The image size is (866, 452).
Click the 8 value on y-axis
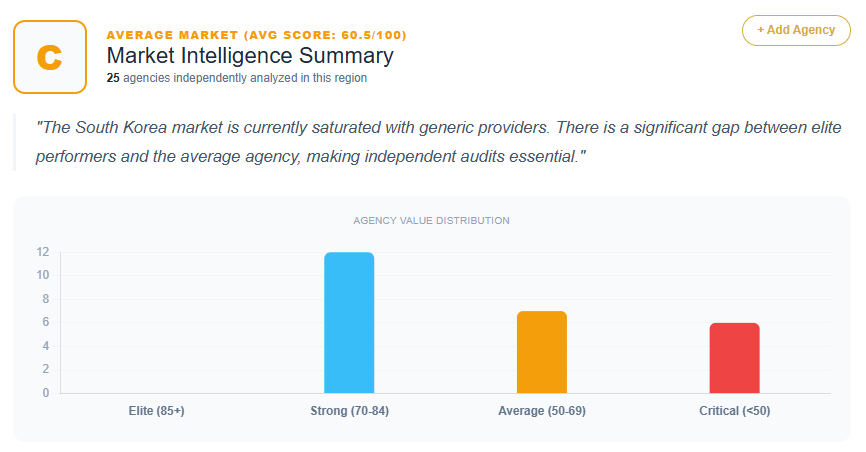point(46,299)
